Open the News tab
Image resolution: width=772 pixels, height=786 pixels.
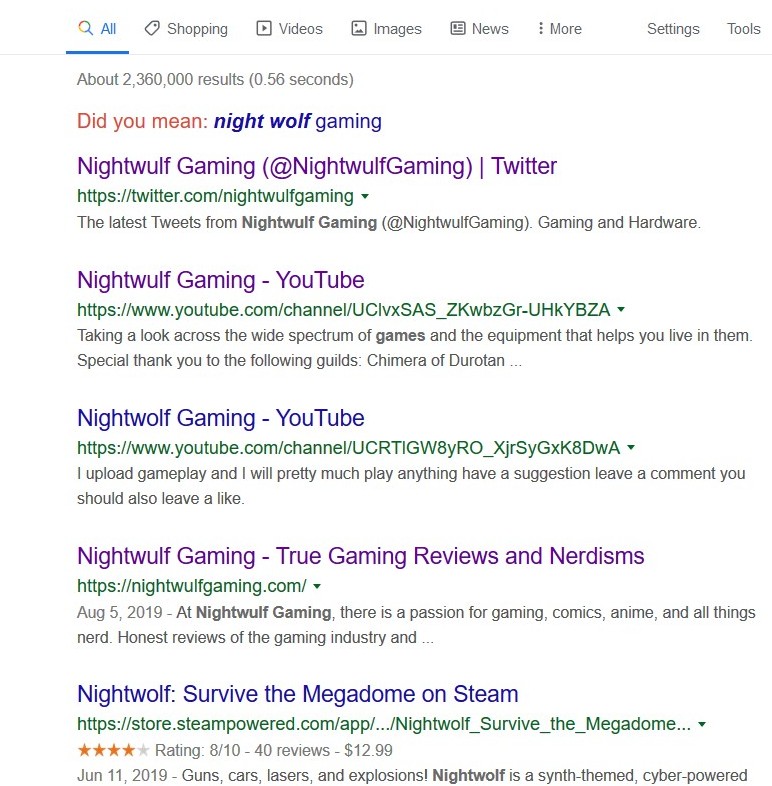pyautogui.click(x=479, y=29)
